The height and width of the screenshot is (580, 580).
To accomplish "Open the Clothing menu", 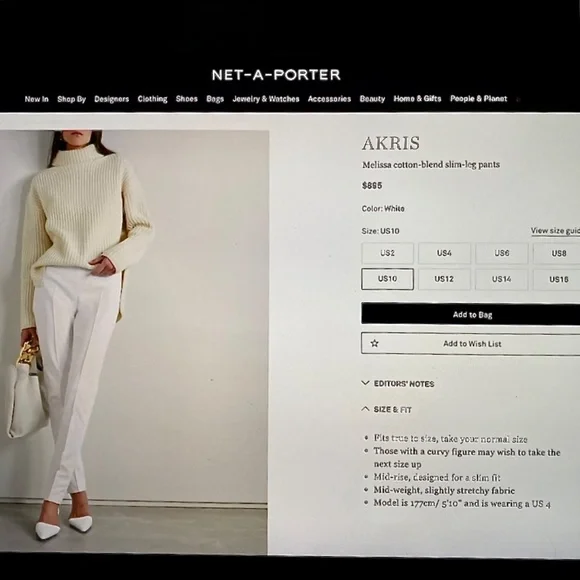I will click(152, 99).
